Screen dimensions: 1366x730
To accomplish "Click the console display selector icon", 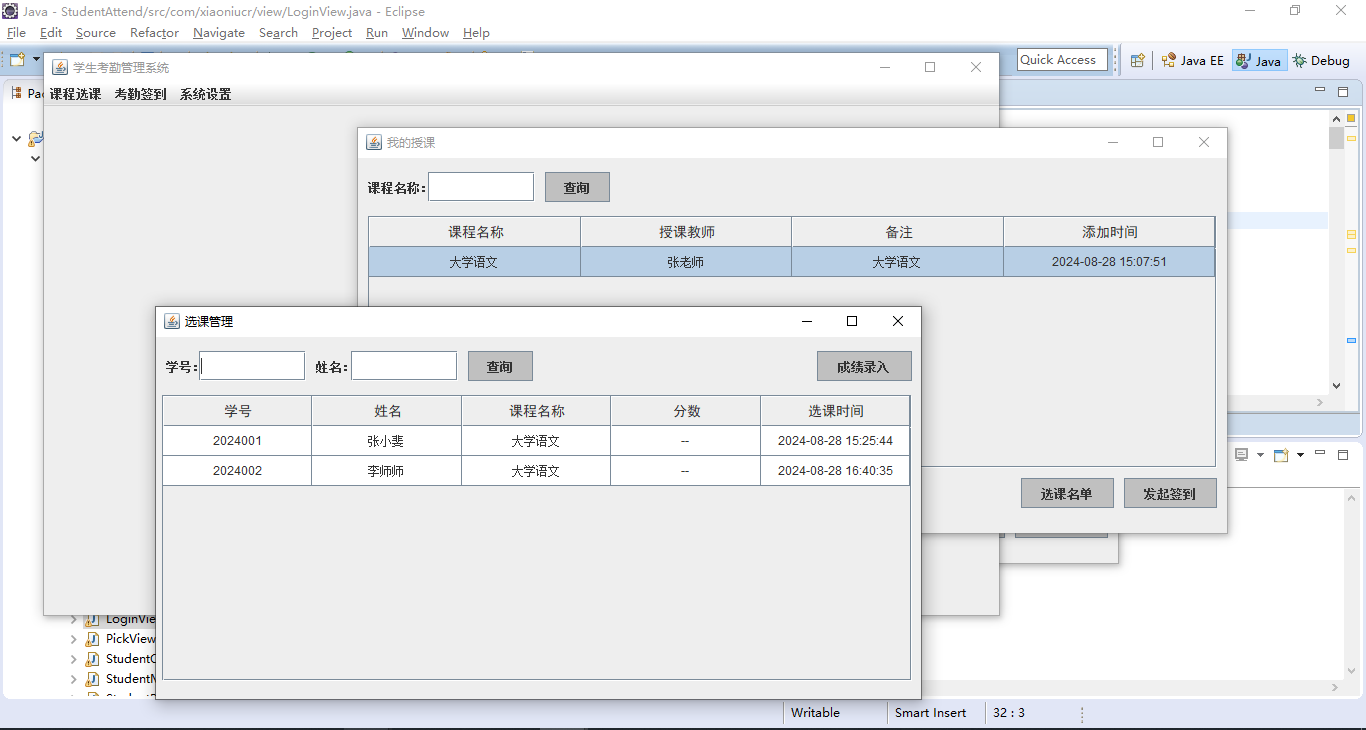I will (1242, 455).
